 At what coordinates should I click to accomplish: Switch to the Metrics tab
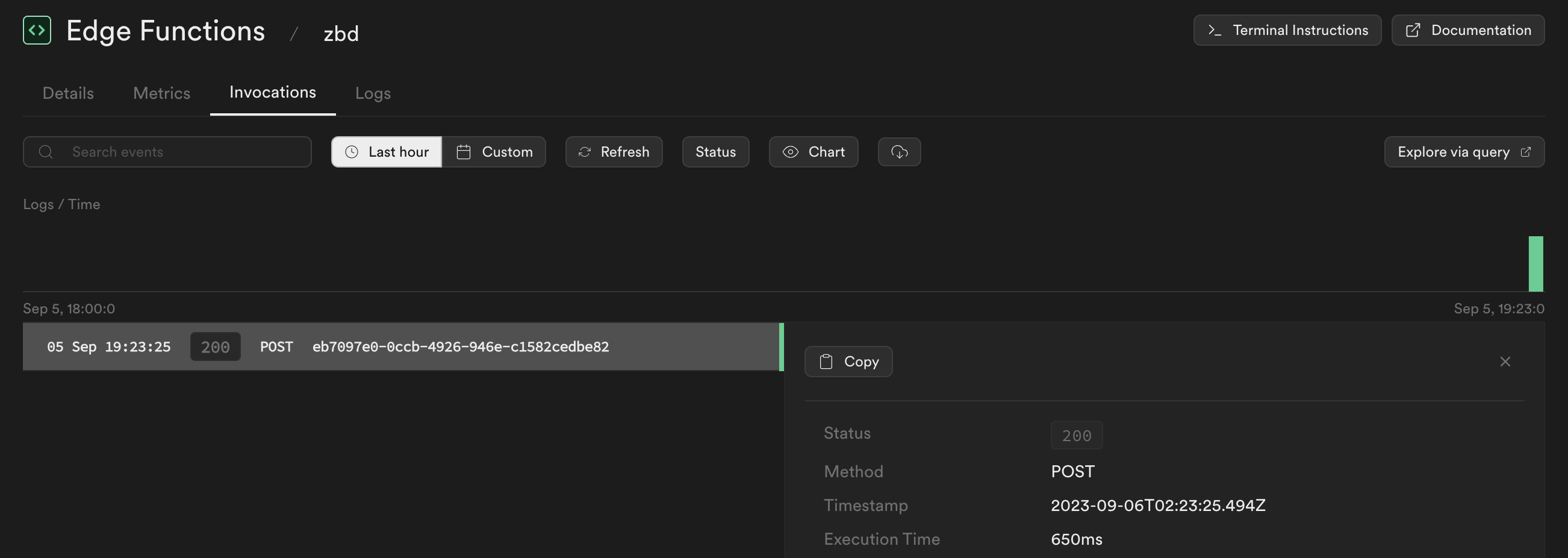click(x=161, y=93)
